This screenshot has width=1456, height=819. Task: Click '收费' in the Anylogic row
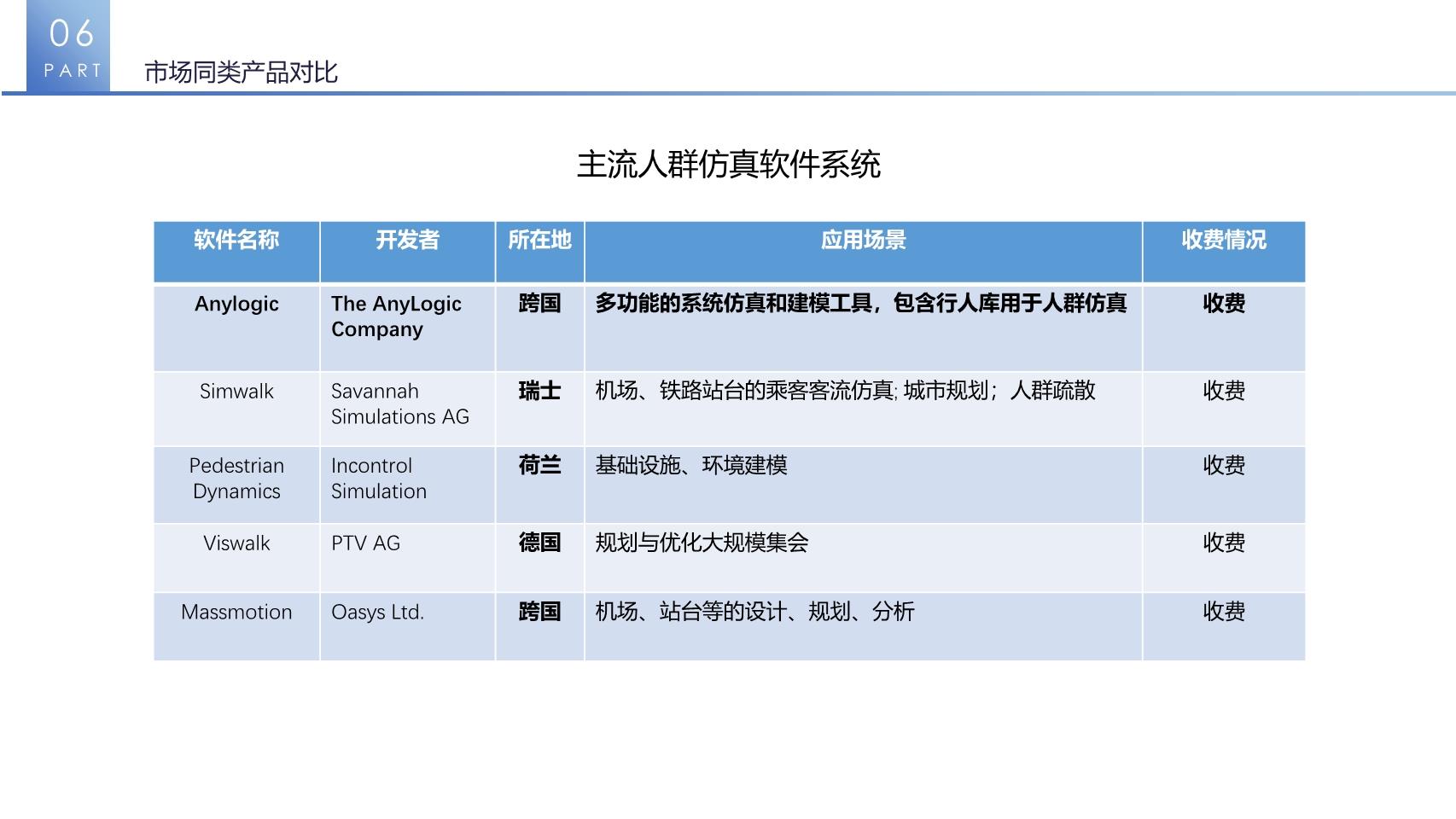point(1224,328)
